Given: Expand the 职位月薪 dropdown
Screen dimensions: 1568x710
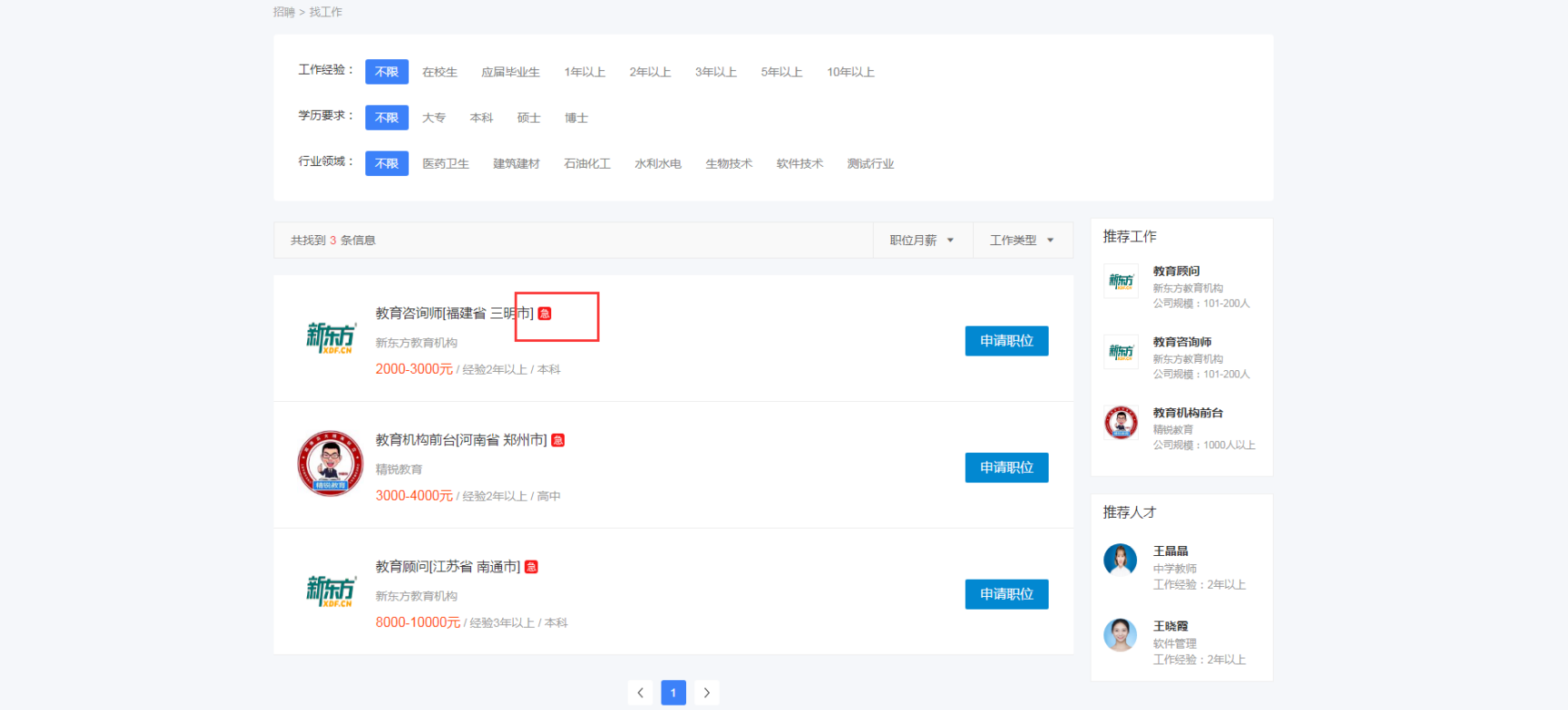Looking at the screenshot, I should tap(922, 241).
